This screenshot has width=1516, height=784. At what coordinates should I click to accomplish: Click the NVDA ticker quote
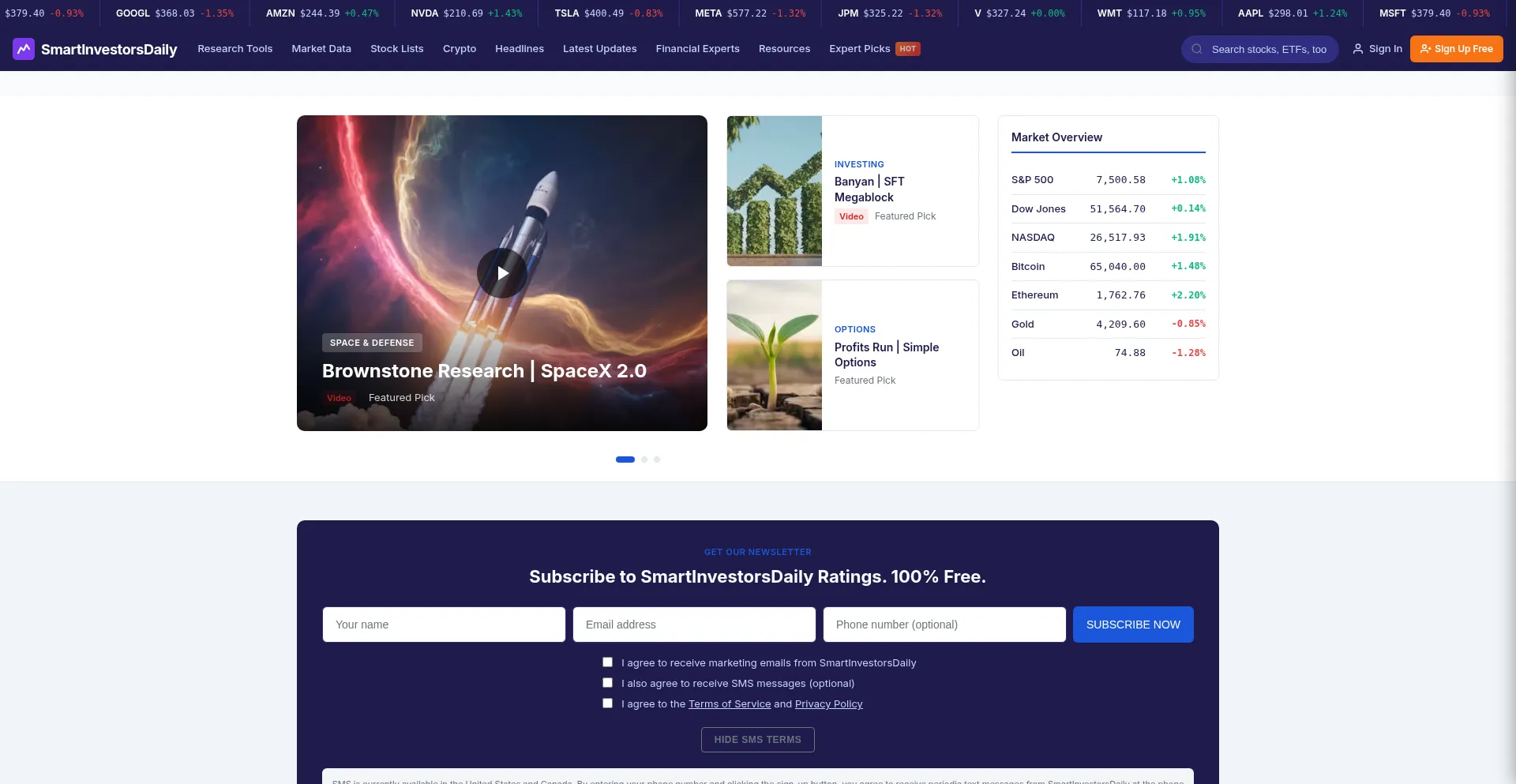click(x=467, y=13)
